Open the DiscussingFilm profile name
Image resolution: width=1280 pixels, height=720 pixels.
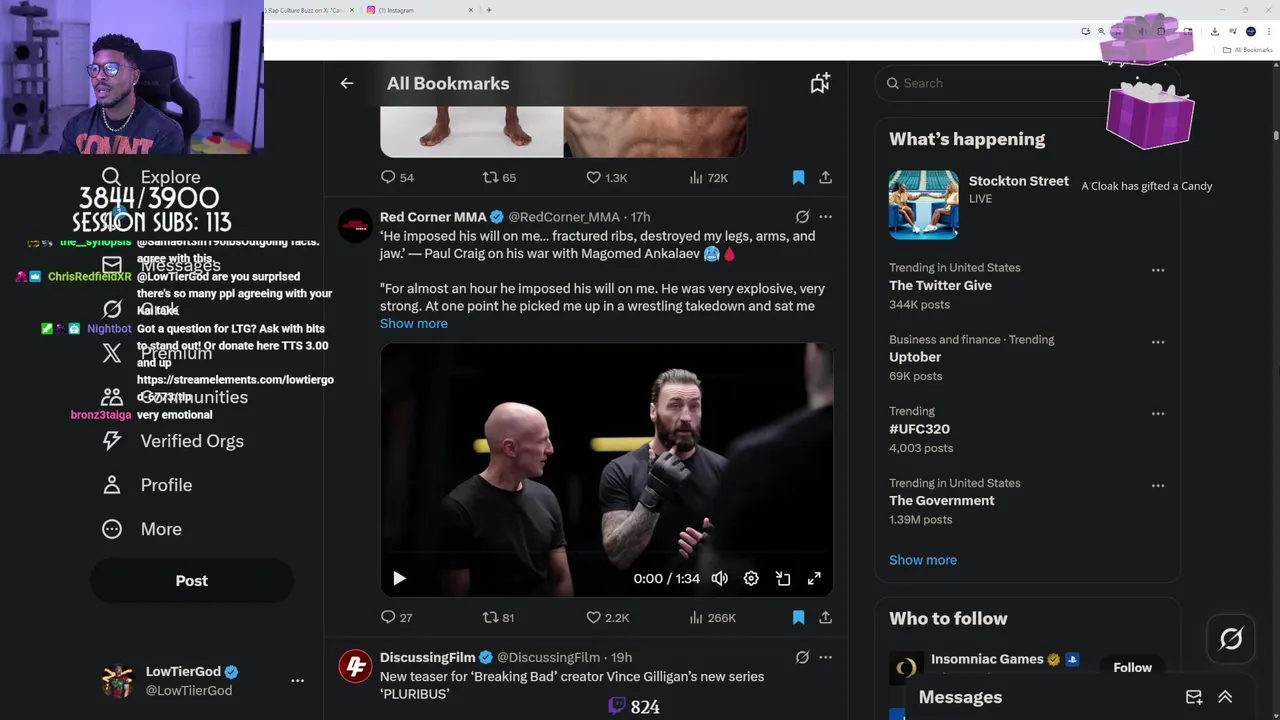[427, 657]
